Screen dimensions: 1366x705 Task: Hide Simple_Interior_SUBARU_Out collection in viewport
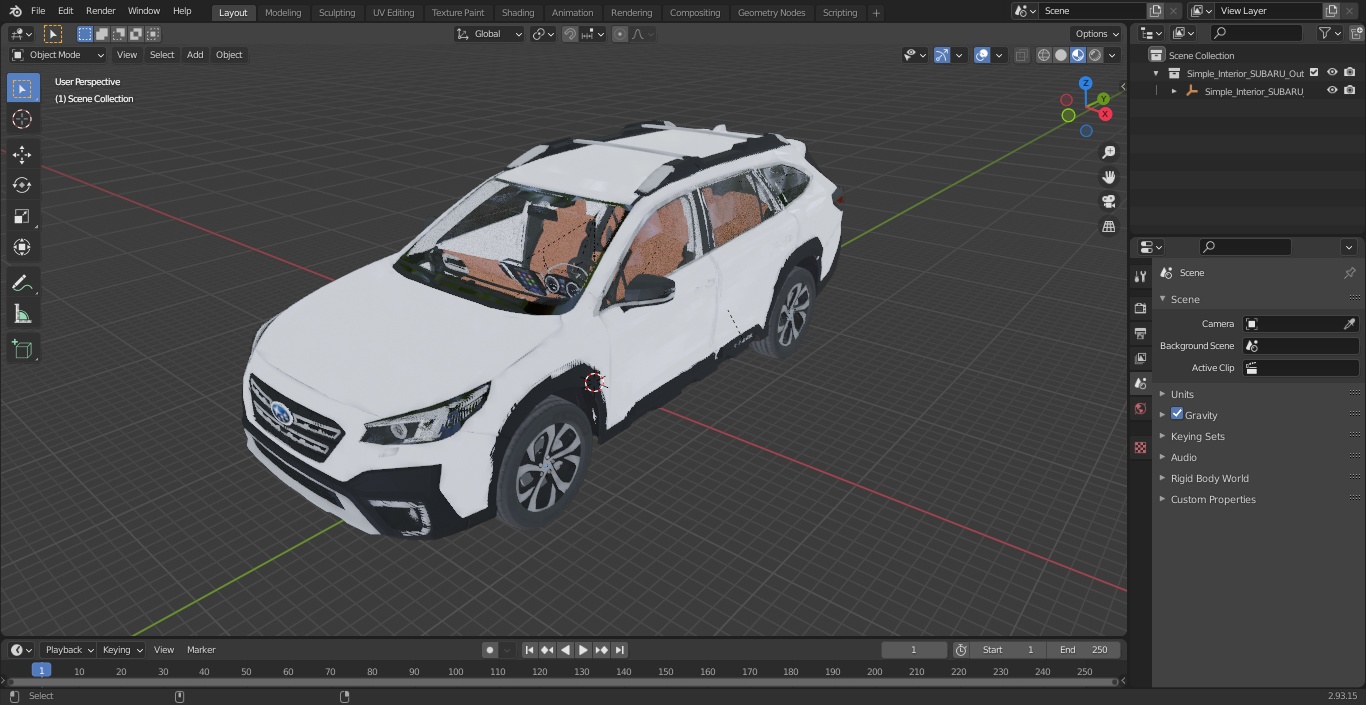point(1332,72)
